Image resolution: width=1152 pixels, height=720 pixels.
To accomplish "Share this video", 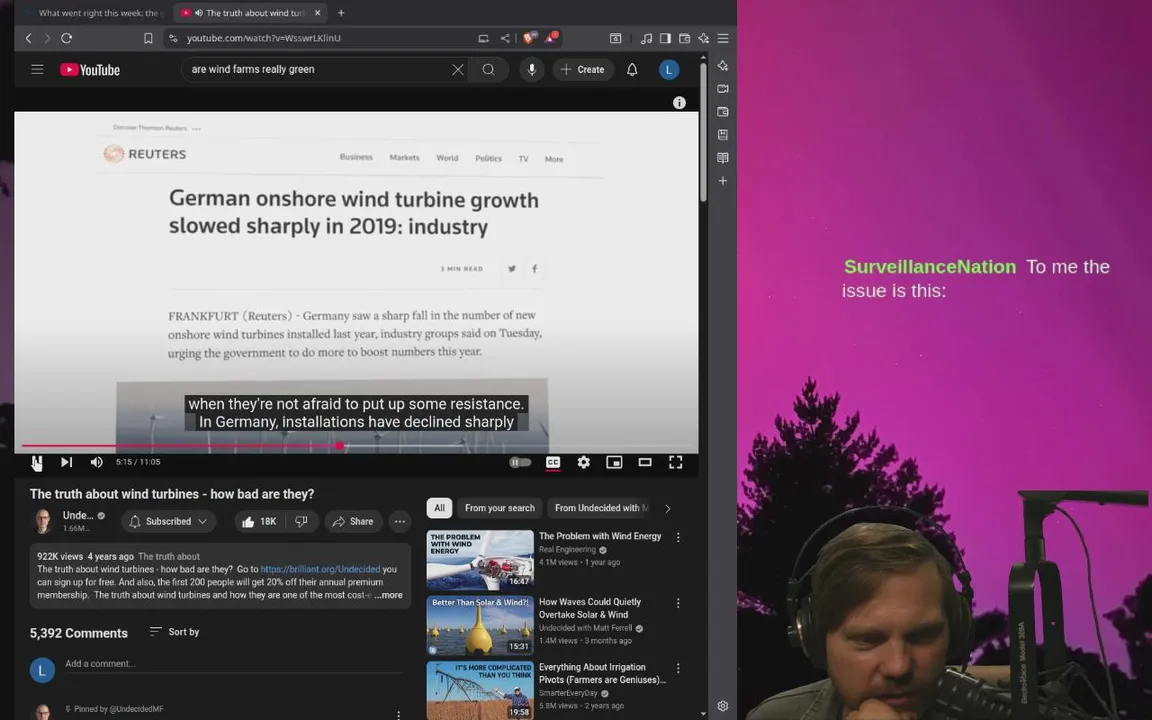I will point(353,522).
